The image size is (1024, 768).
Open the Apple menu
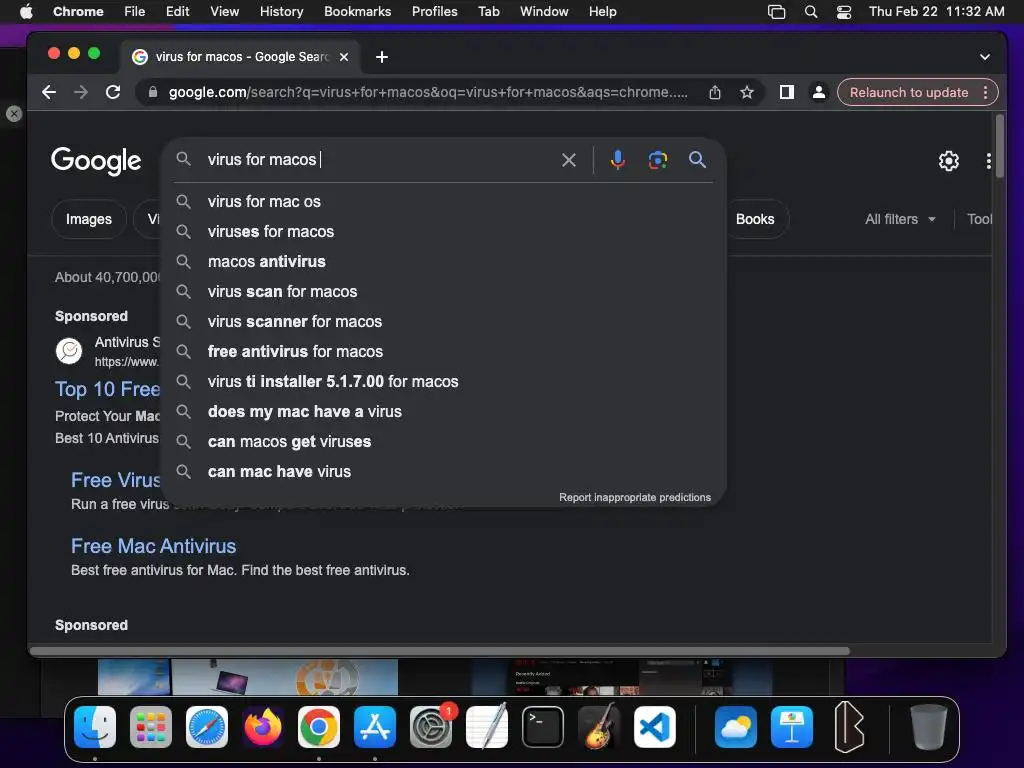coord(26,12)
